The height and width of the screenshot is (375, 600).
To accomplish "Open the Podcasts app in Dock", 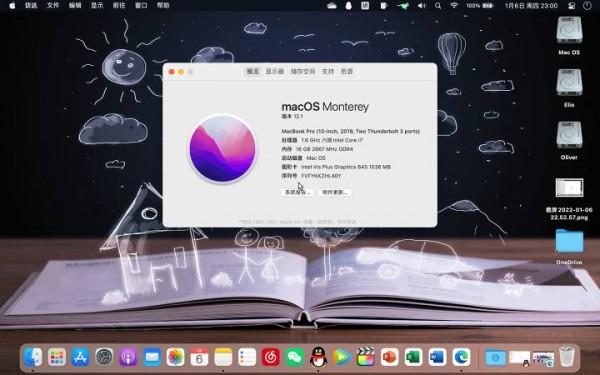I will 128,357.
